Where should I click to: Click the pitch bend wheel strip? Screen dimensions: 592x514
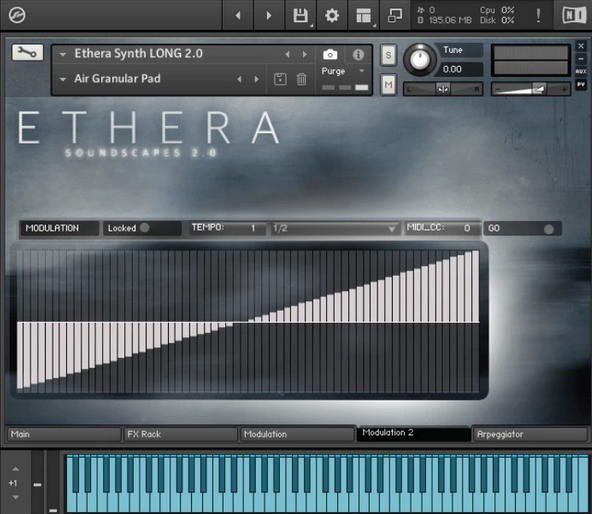click(x=37, y=482)
